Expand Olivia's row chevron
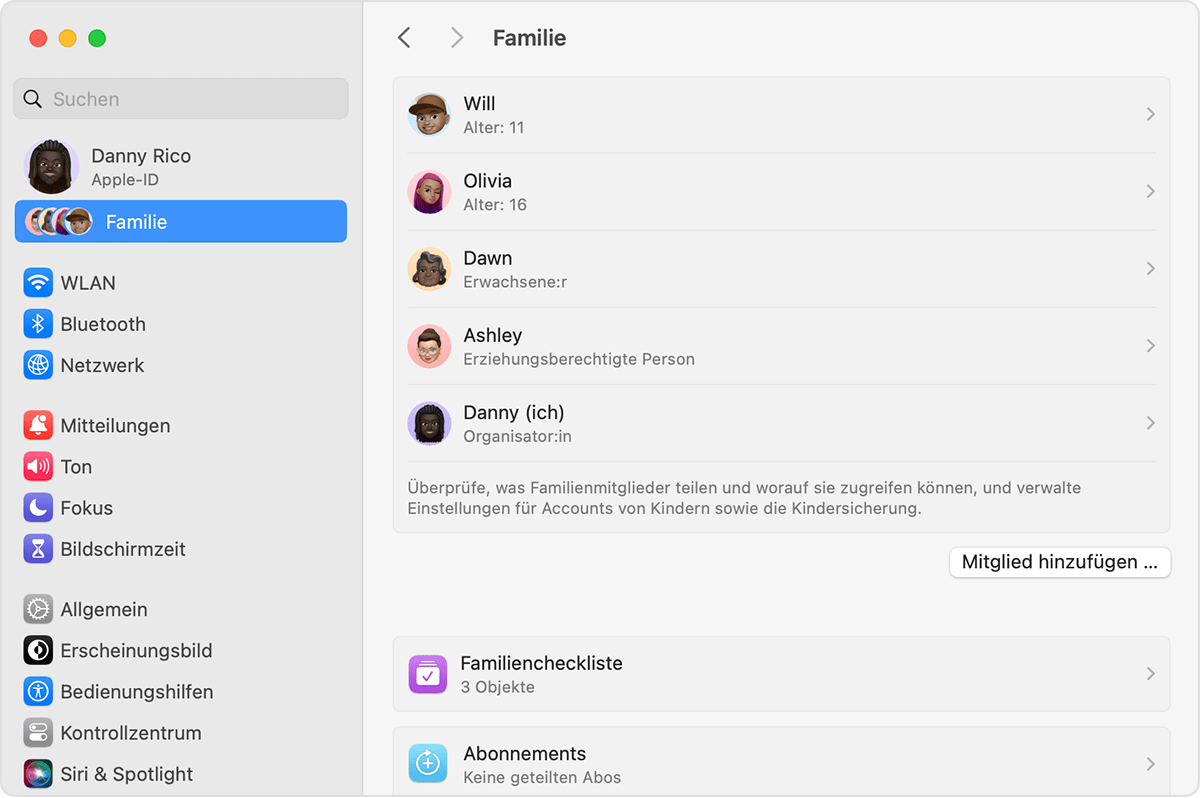This screenshot has height=798, width=1200. [1150, 191]
